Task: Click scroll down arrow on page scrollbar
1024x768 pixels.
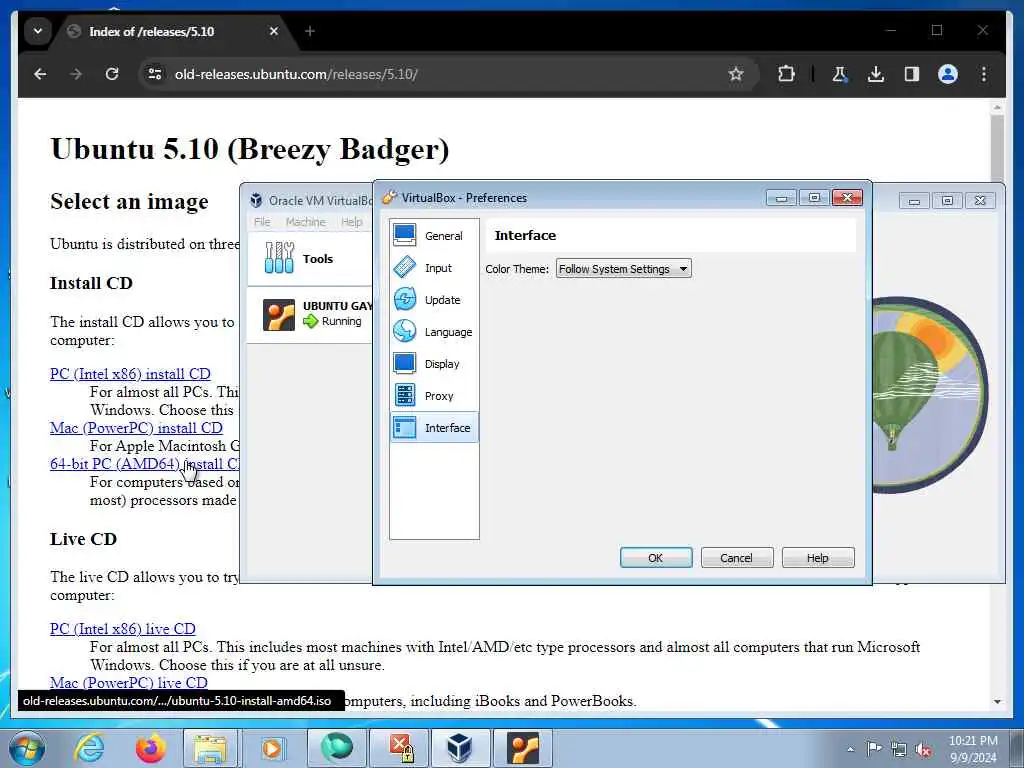Action: point(997,702)
